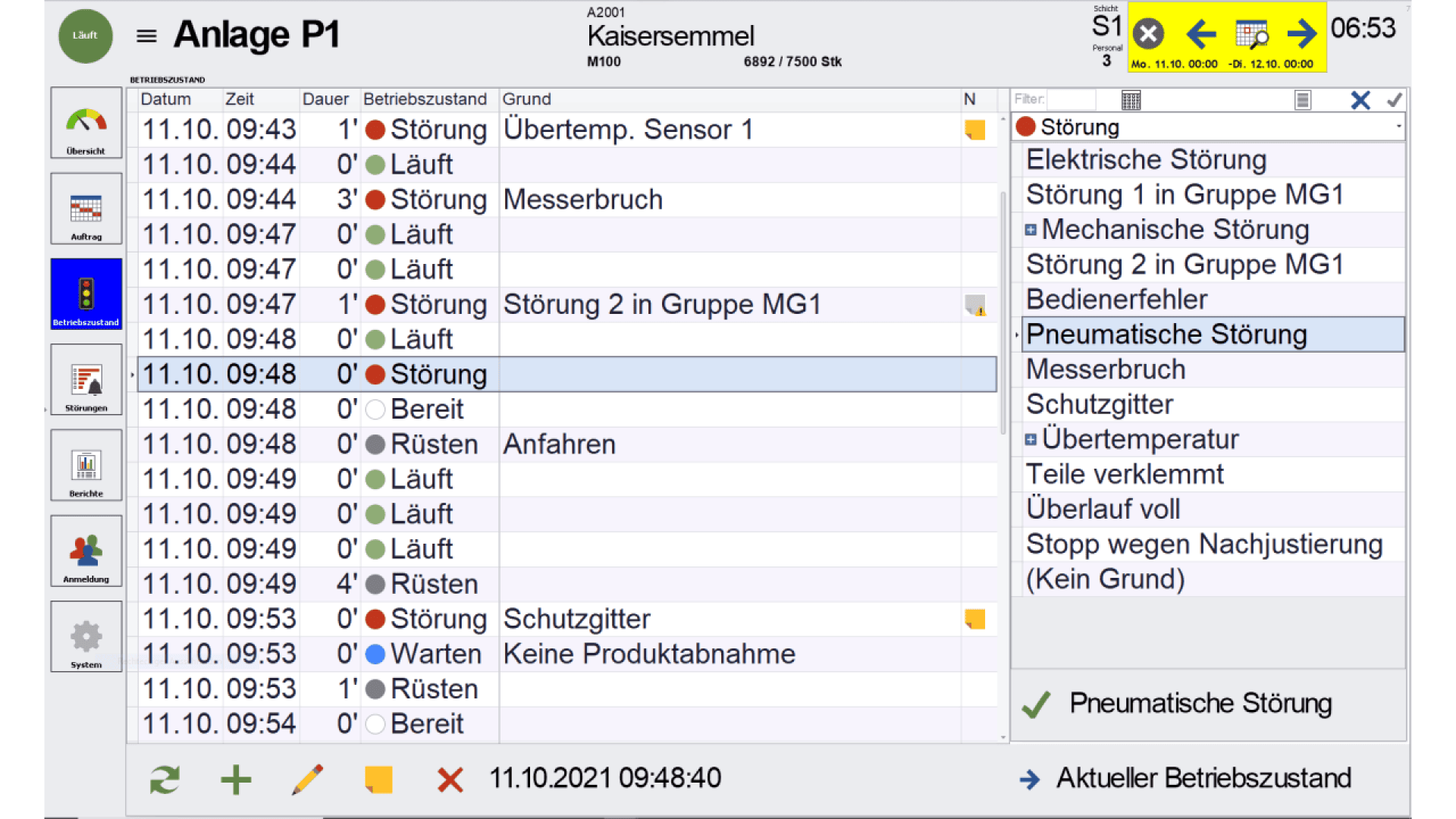Expand the Mechanische Störung group
The width and height of the screenshot is (1456, 819).
(1031, 229)
